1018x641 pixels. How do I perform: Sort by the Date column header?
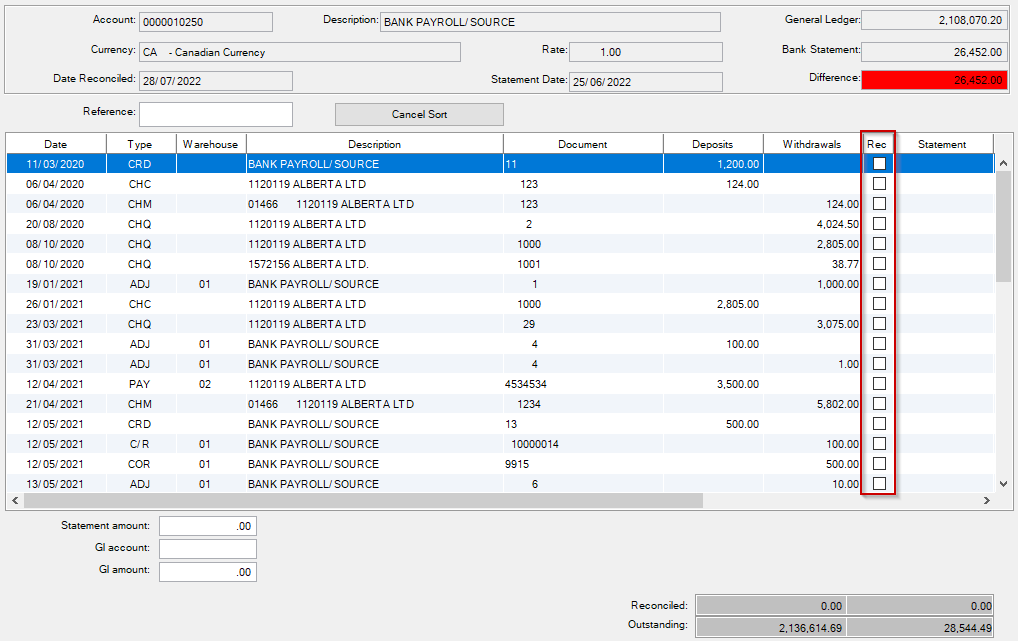[x=56, y=144]
